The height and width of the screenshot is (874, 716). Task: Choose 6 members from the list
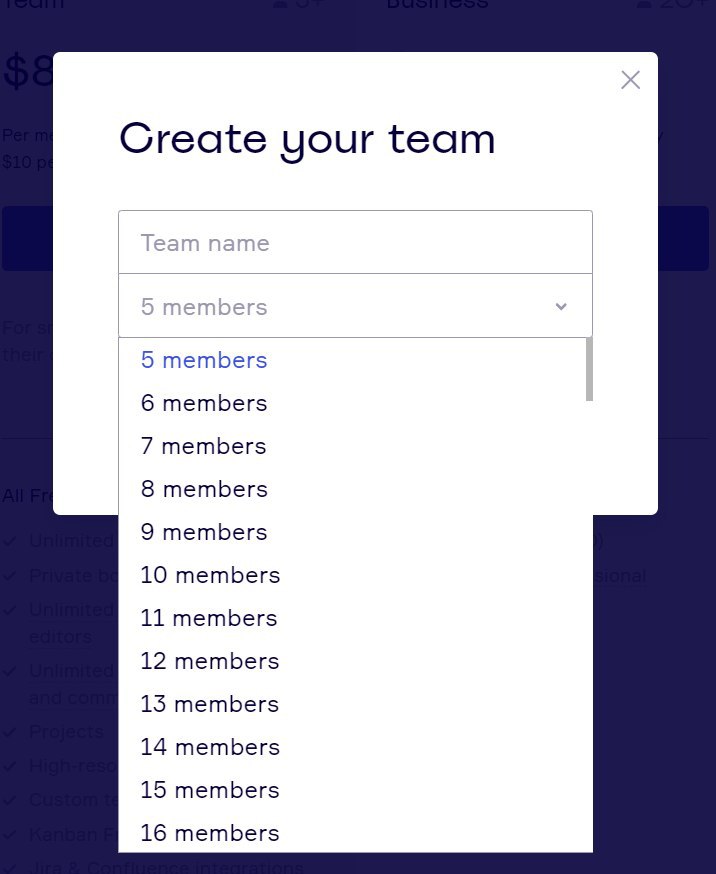(x=204, y=403)
